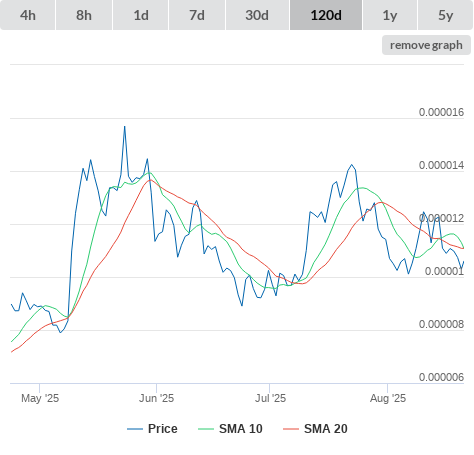Click the blue Price legend line marker

[135, 429]
